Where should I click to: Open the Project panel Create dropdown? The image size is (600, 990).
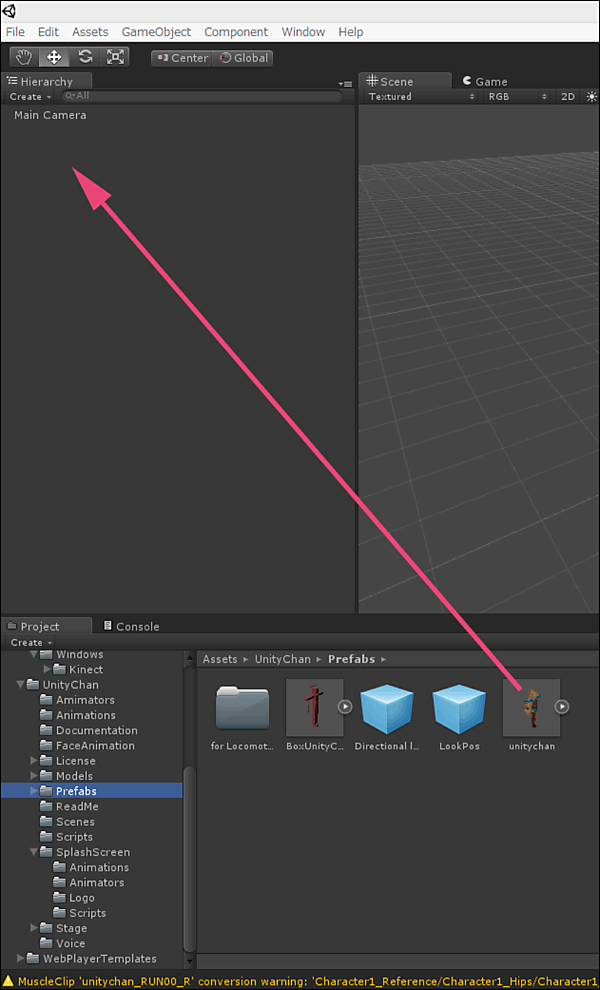pyautogui.click(x=30, y=642)
